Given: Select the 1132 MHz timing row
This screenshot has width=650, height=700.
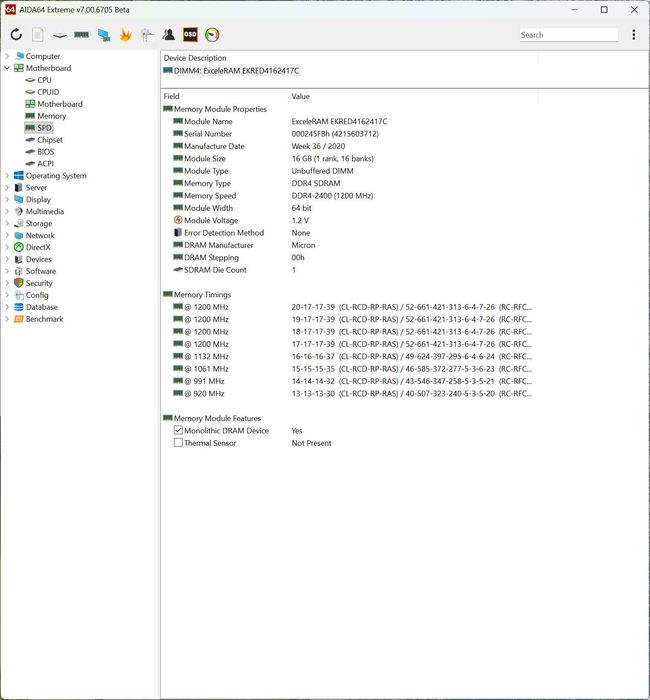Looking at the screenshot, I should click(348, 357).
